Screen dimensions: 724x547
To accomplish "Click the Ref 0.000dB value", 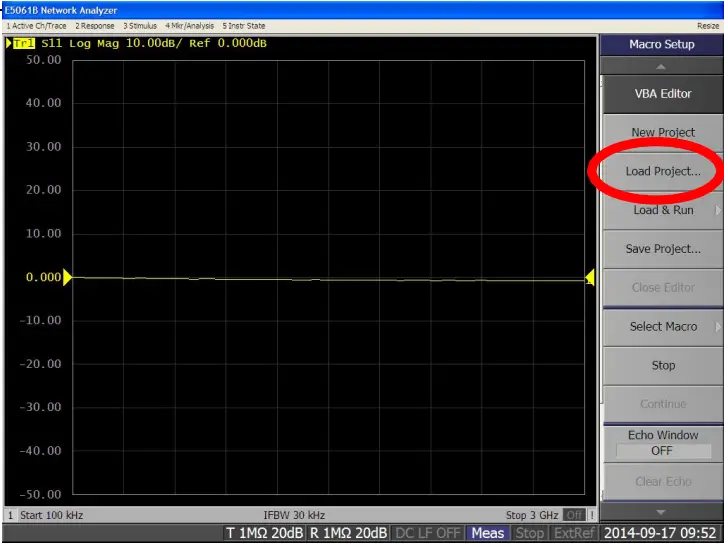I will 228,43.
